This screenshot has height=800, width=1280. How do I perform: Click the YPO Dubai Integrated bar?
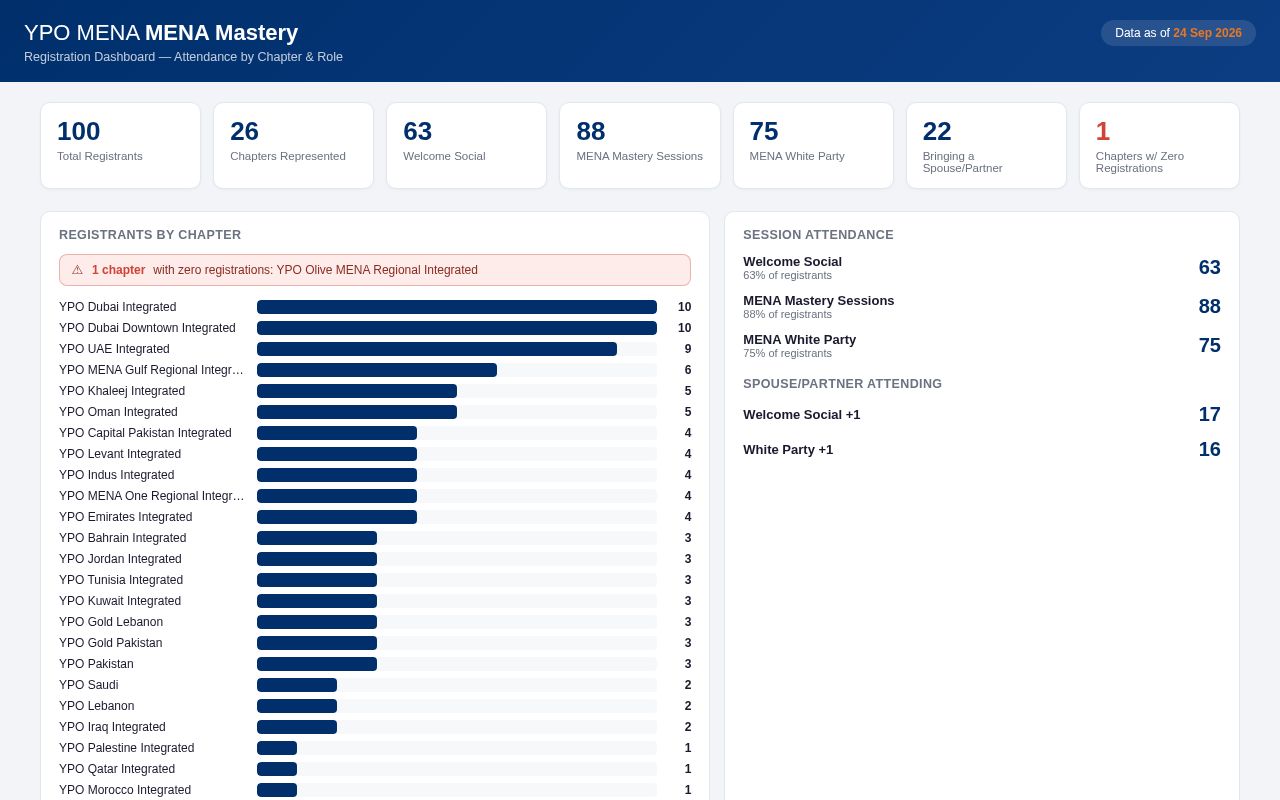click(457, 307)
